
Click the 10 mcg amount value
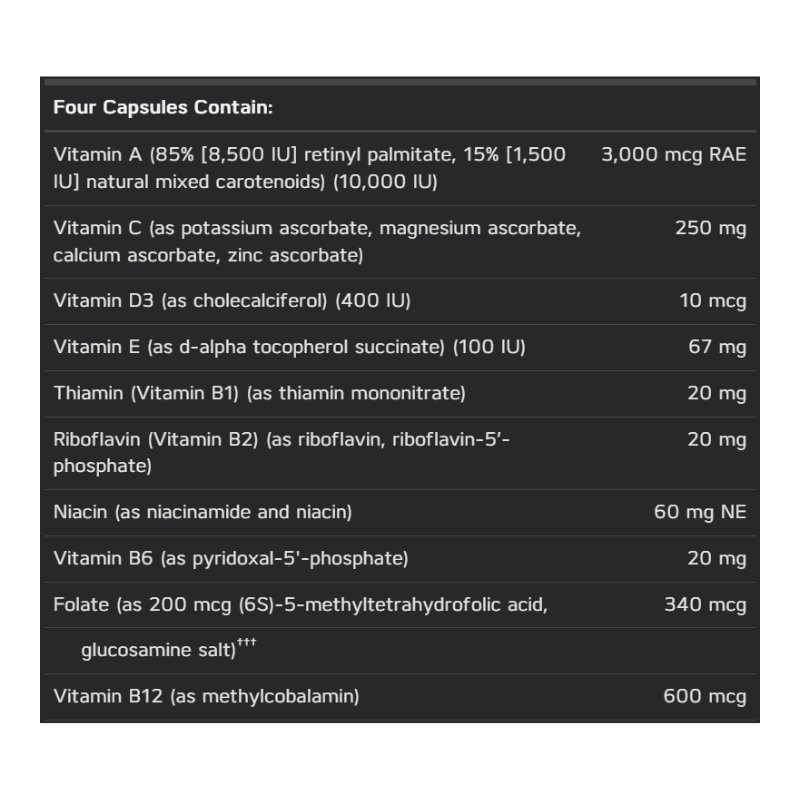[x=713, y=301]
